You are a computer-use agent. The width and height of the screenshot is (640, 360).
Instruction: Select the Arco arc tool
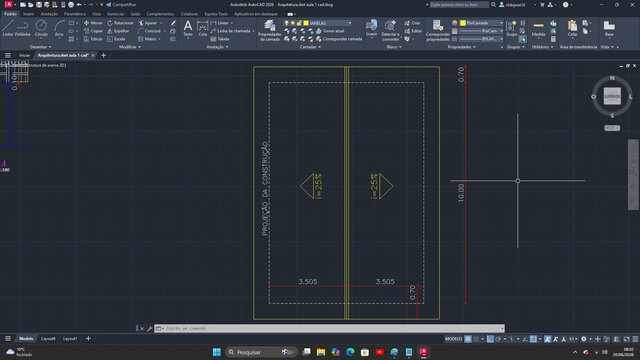click(x=59, y=28)
